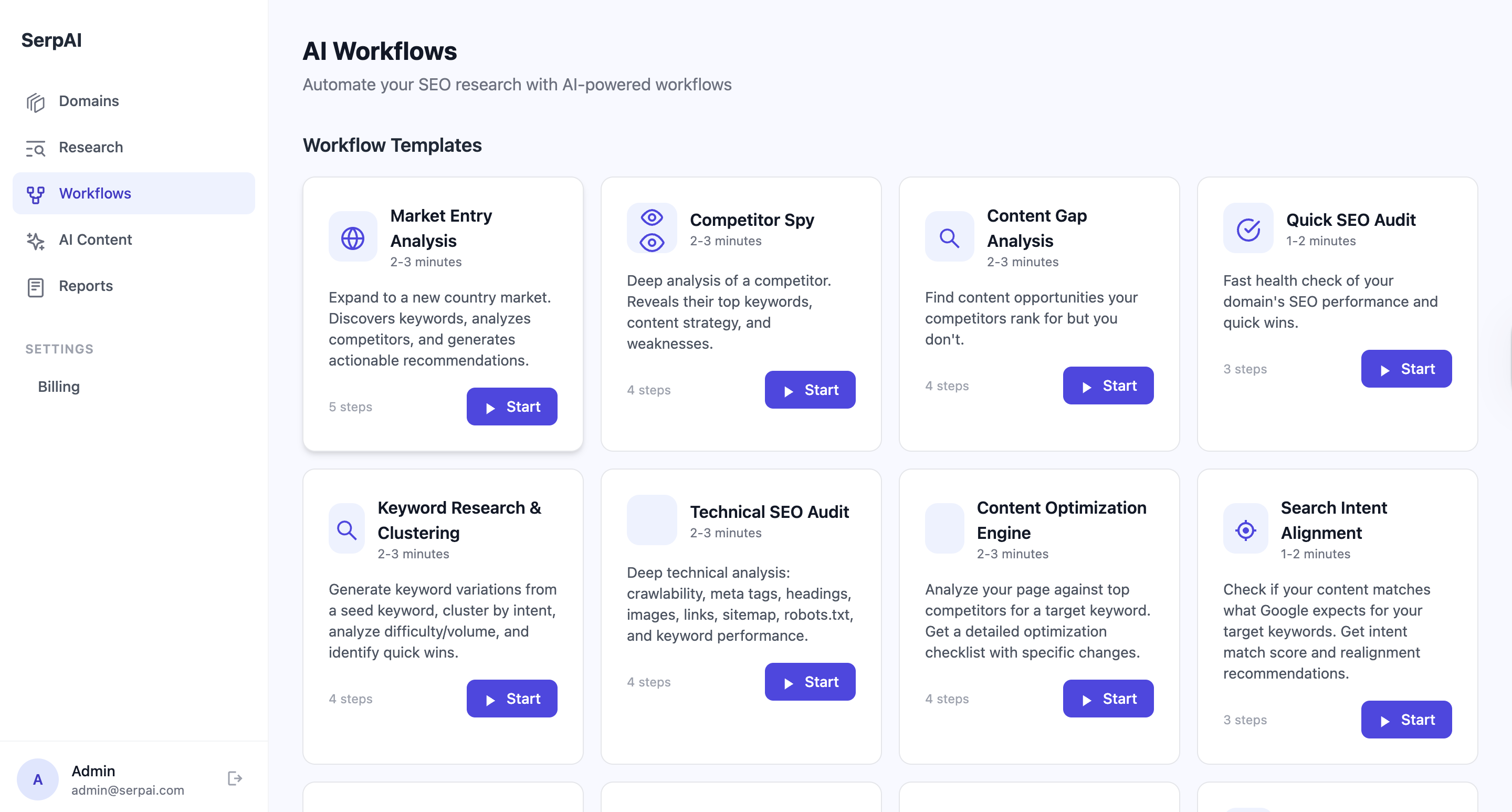Start the Competitor Spy workflow
1512x812 pixels.
point(810,390)
